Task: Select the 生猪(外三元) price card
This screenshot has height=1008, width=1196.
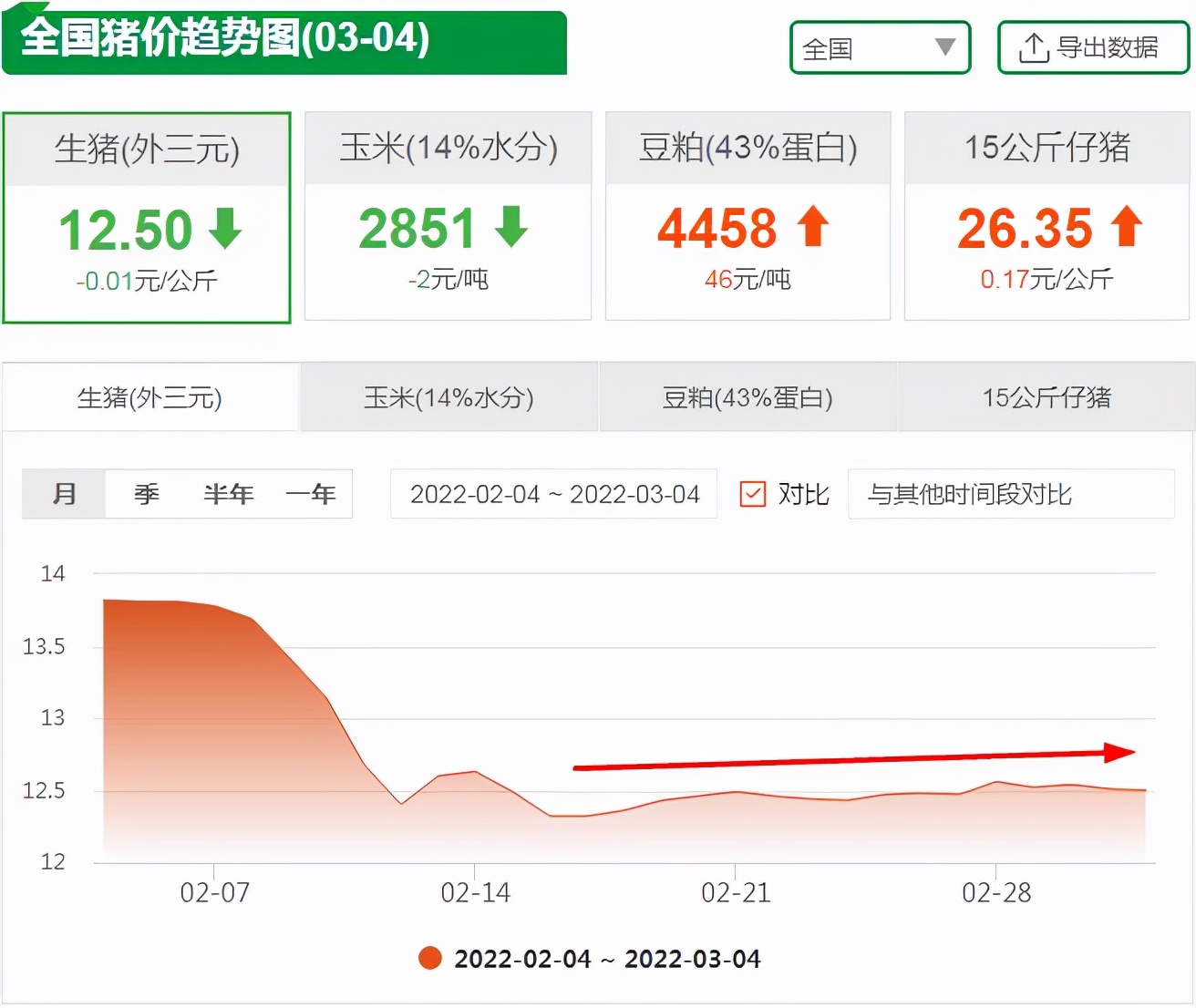Action: tap(147, 218)
